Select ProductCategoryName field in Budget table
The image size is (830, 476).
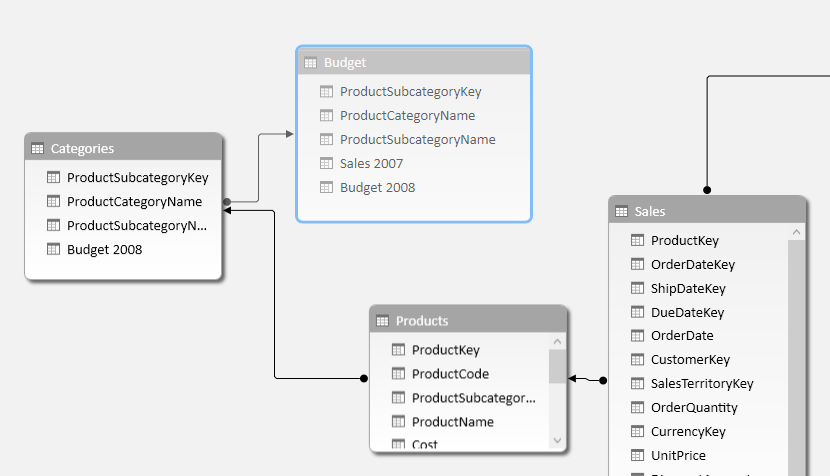(x=407, y=115)
